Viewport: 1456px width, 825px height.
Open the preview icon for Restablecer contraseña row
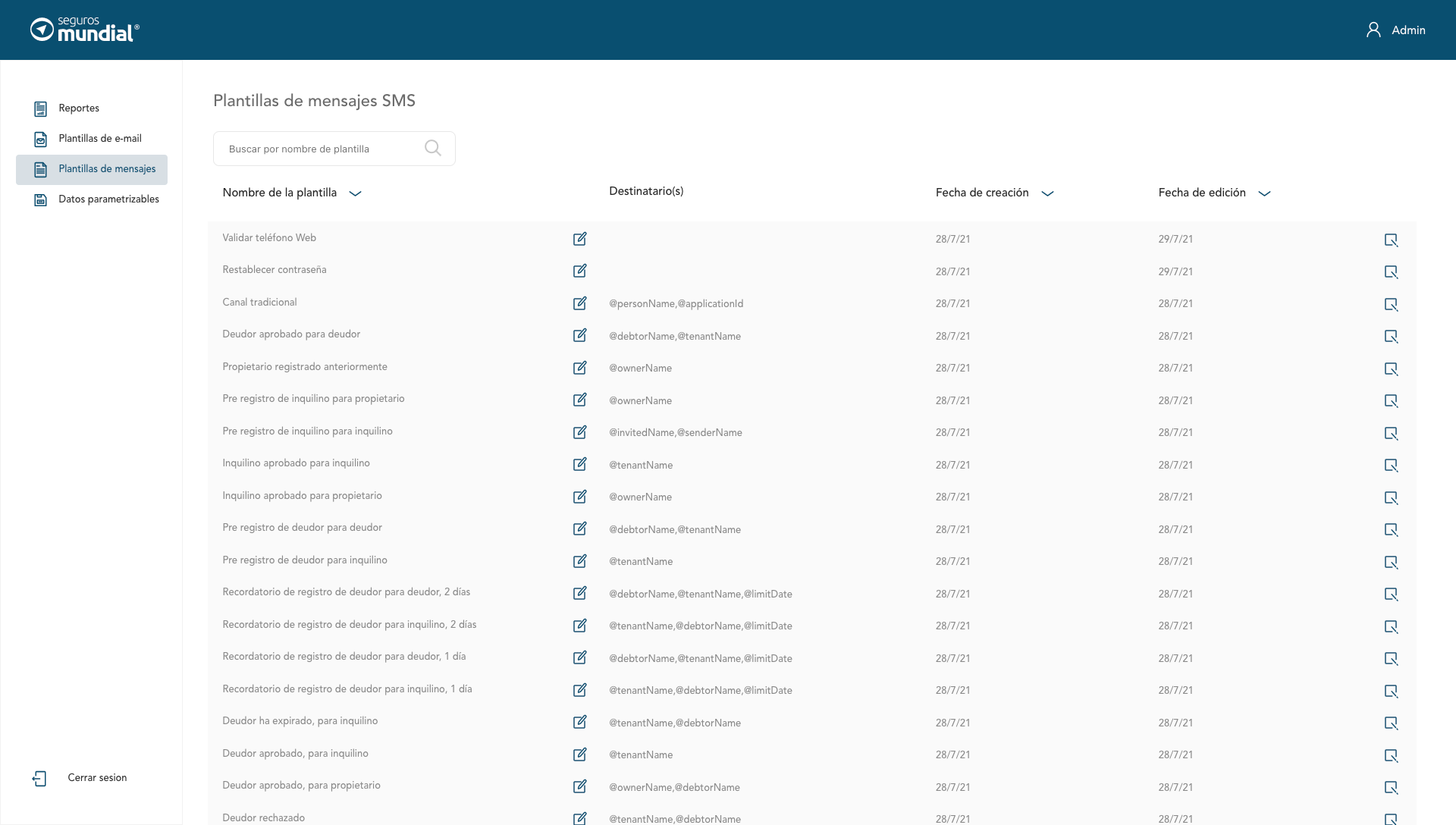coord(1391,272)
